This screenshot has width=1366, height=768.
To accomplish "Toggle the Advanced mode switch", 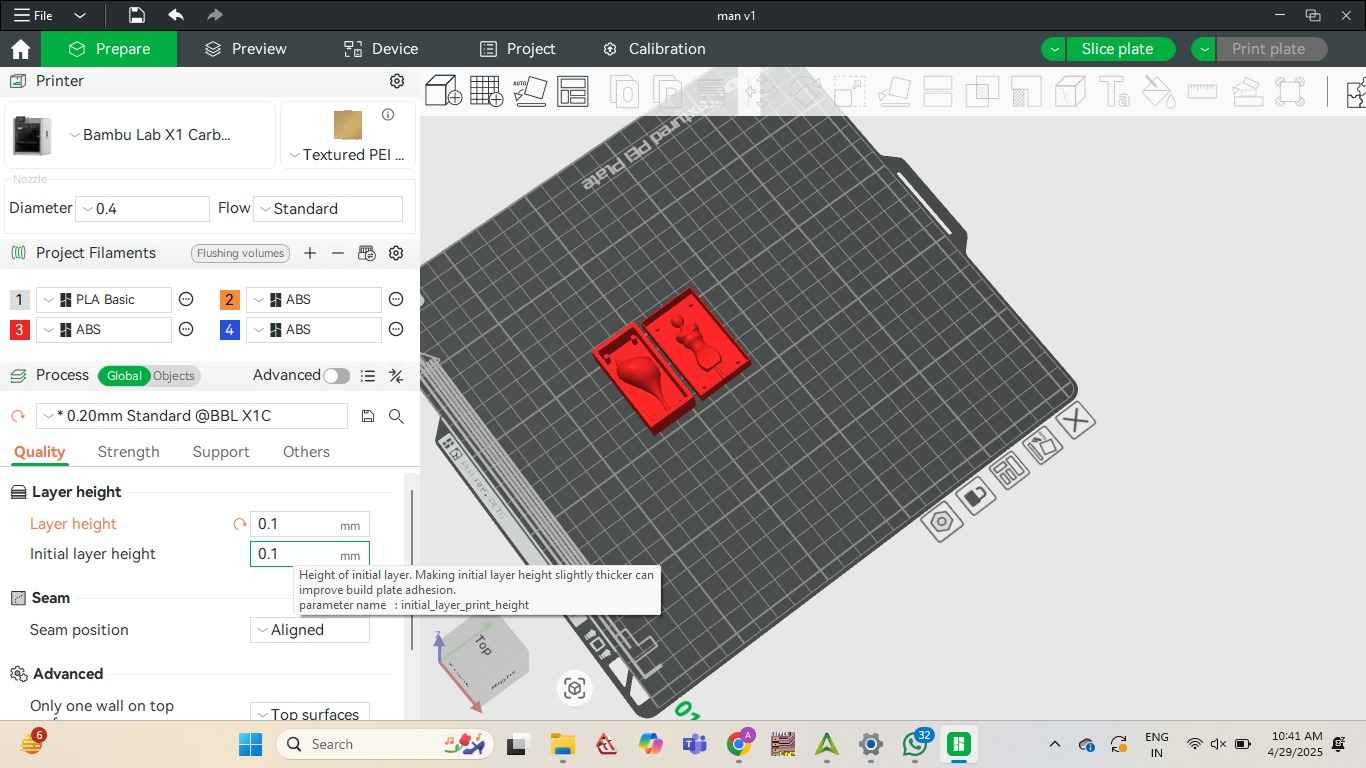I will click(337, 376).
